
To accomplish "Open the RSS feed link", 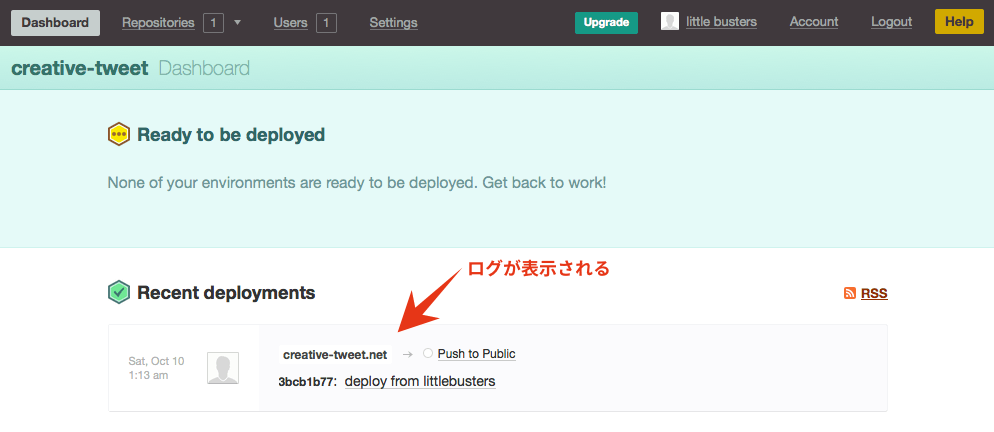I will 874,293.
